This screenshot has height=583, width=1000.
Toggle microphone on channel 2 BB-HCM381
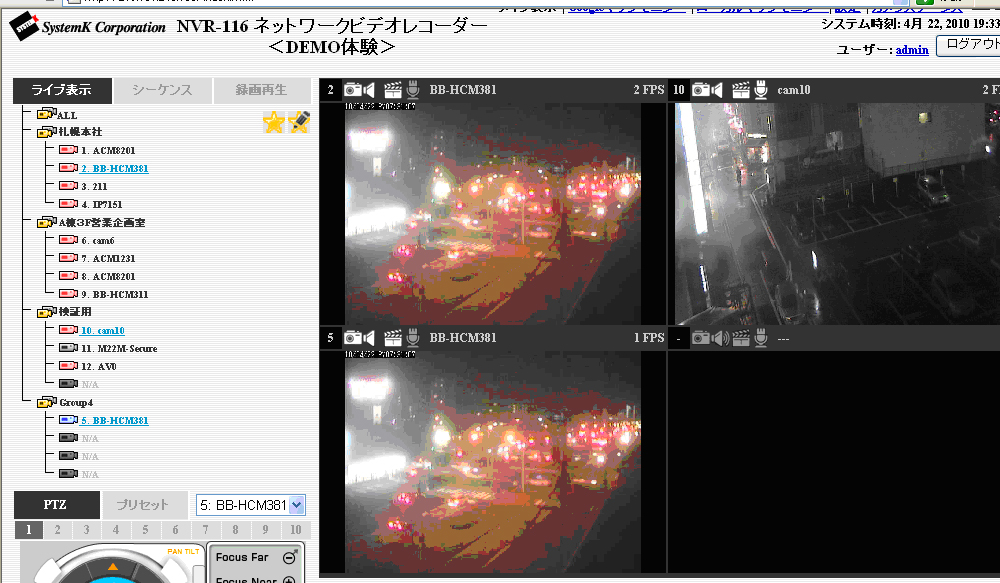pos(413,90)
